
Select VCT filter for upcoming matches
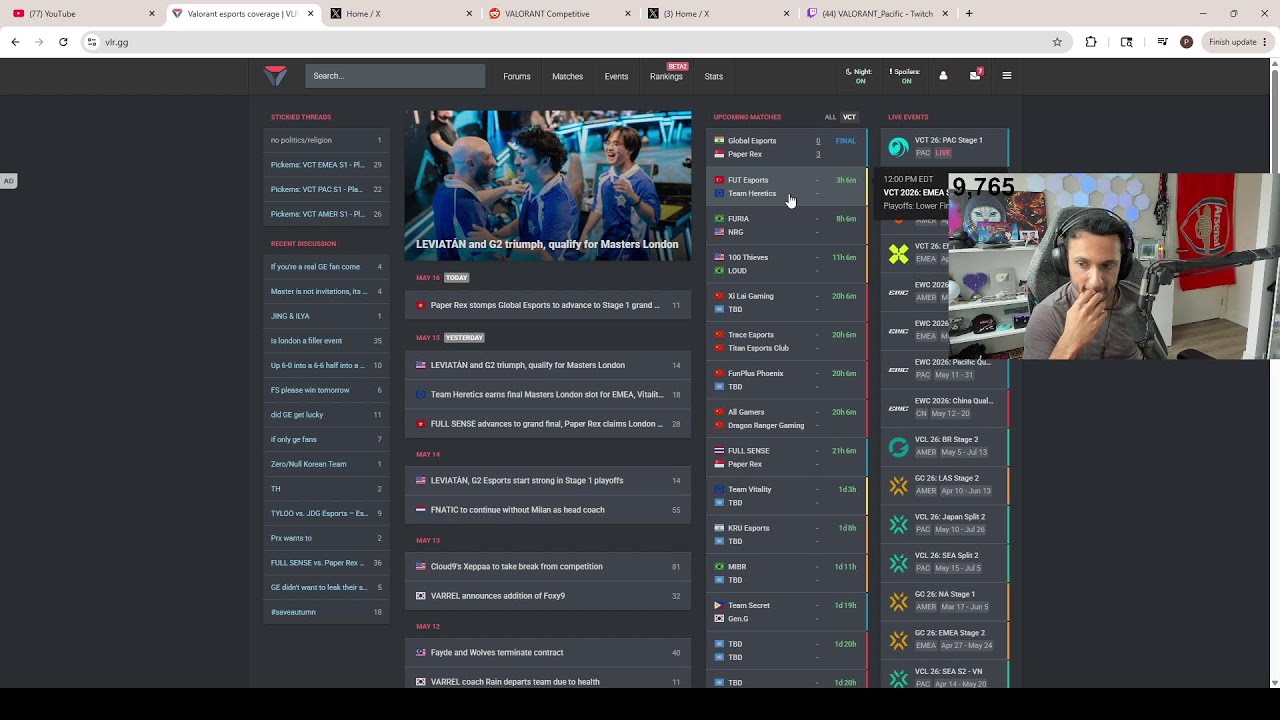[x=849, y=117]
